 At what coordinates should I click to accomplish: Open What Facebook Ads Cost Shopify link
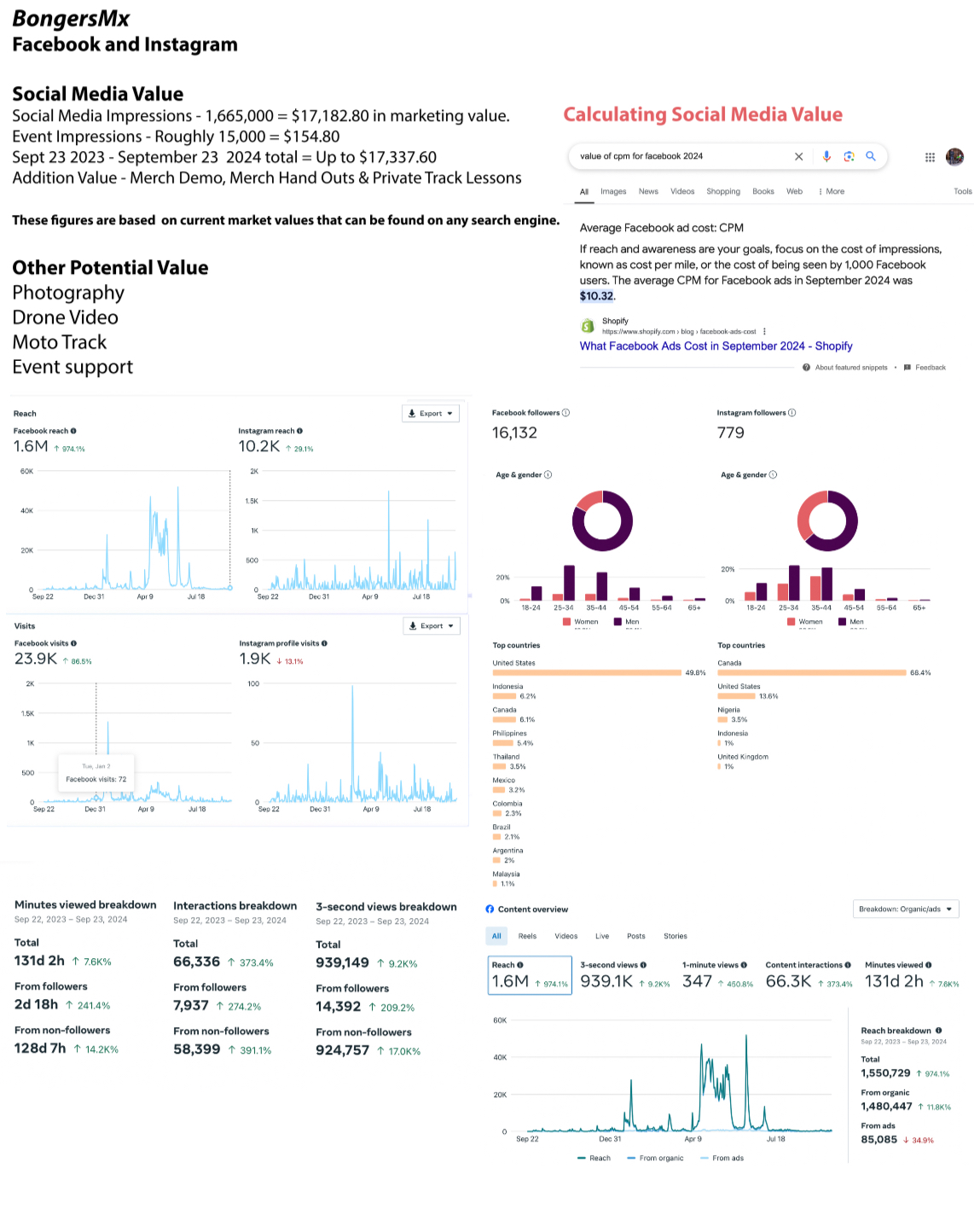pyautogui.click(x=716, y=346)
